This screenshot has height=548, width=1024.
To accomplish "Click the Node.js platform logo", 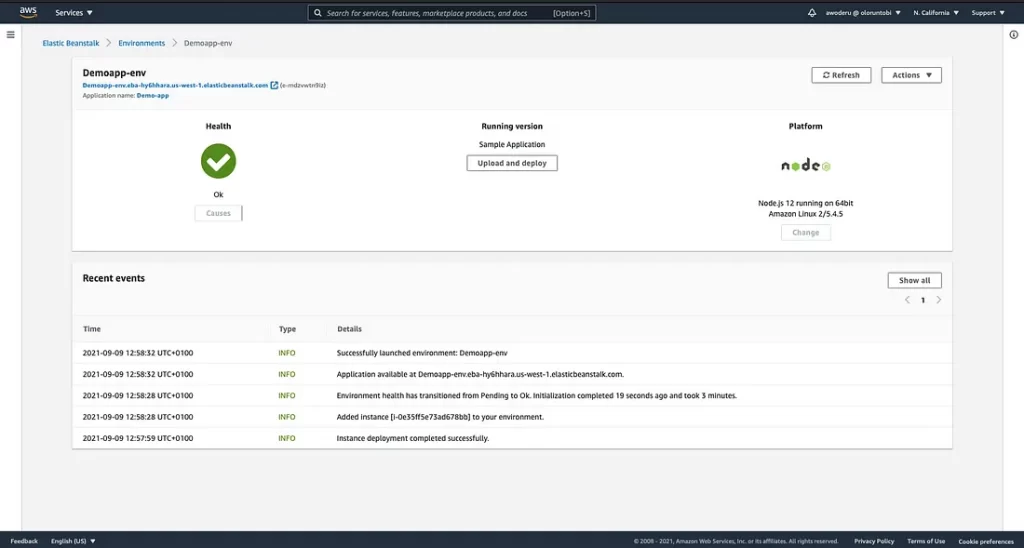I will [805, 165].
